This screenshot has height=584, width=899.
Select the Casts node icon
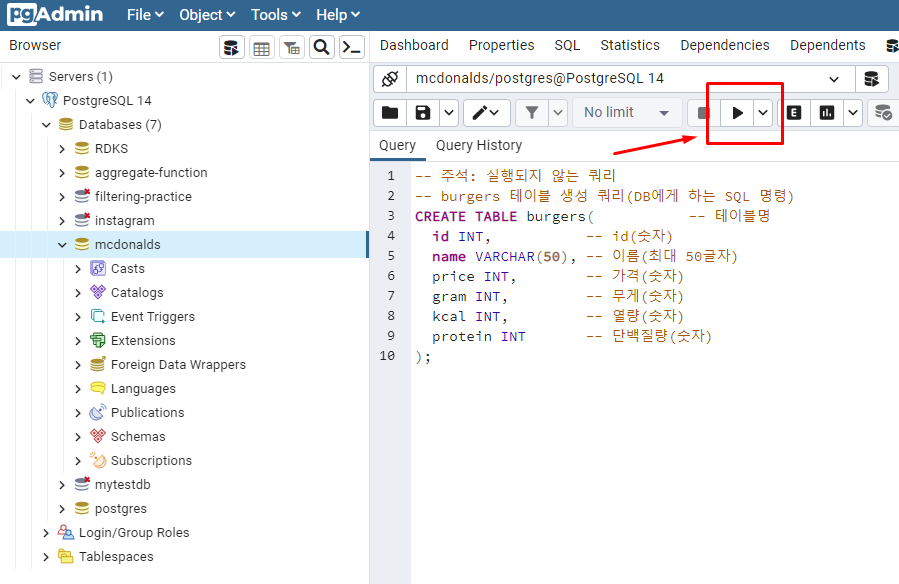click(98, 268)
